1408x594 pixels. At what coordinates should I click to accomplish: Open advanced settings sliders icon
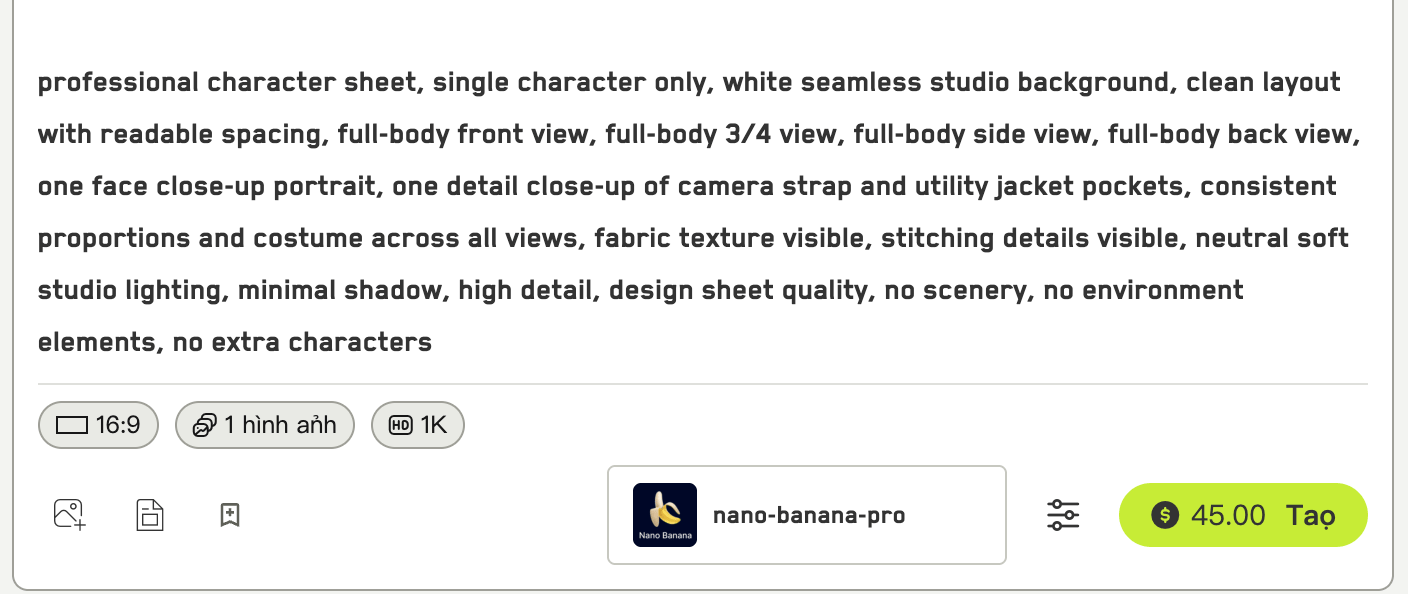pyautogui.click(x=1063, y=515)
